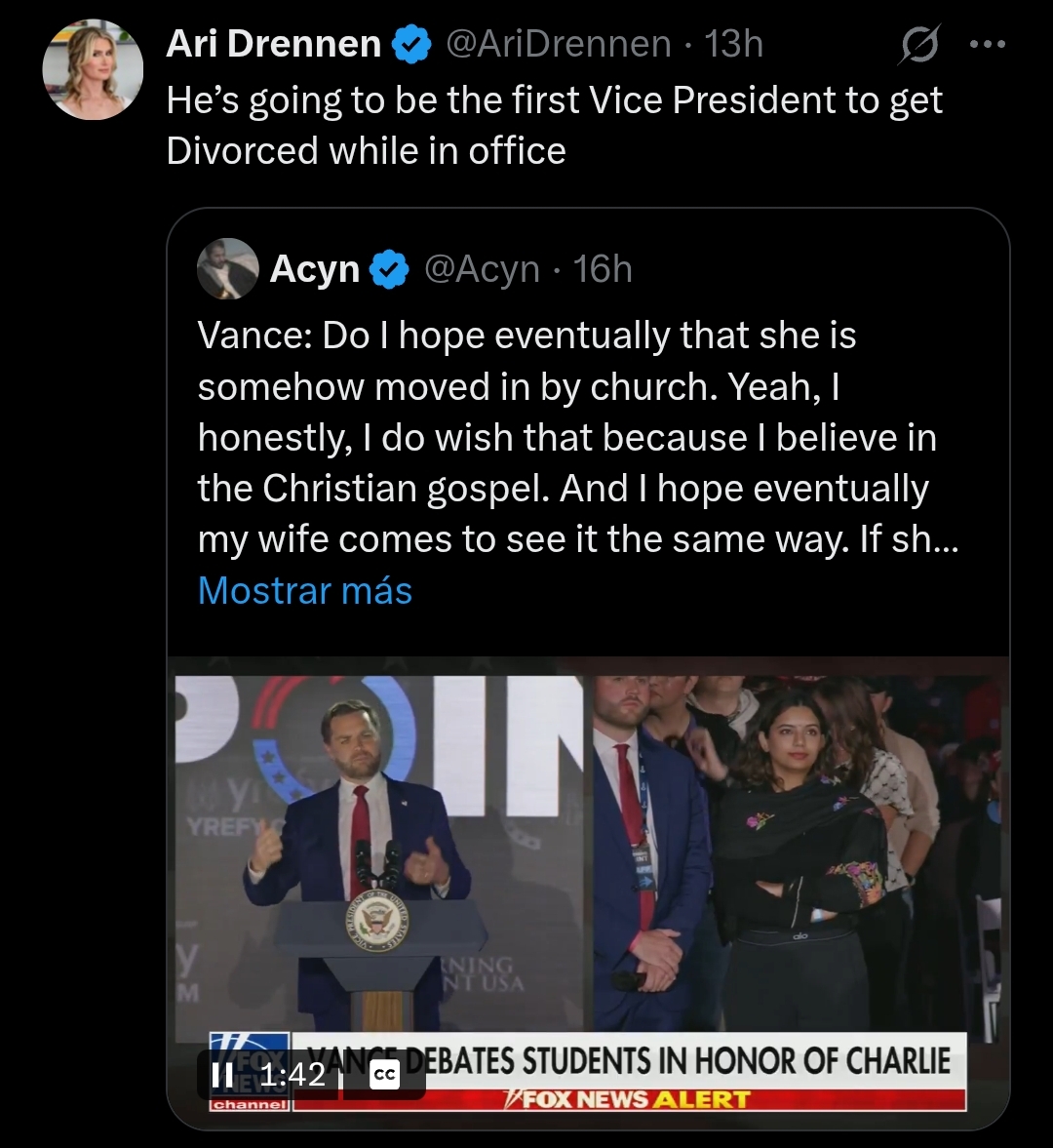Open the tweet's 13h timestamp
1053x1148 pixels.
(x=733, y=44)
